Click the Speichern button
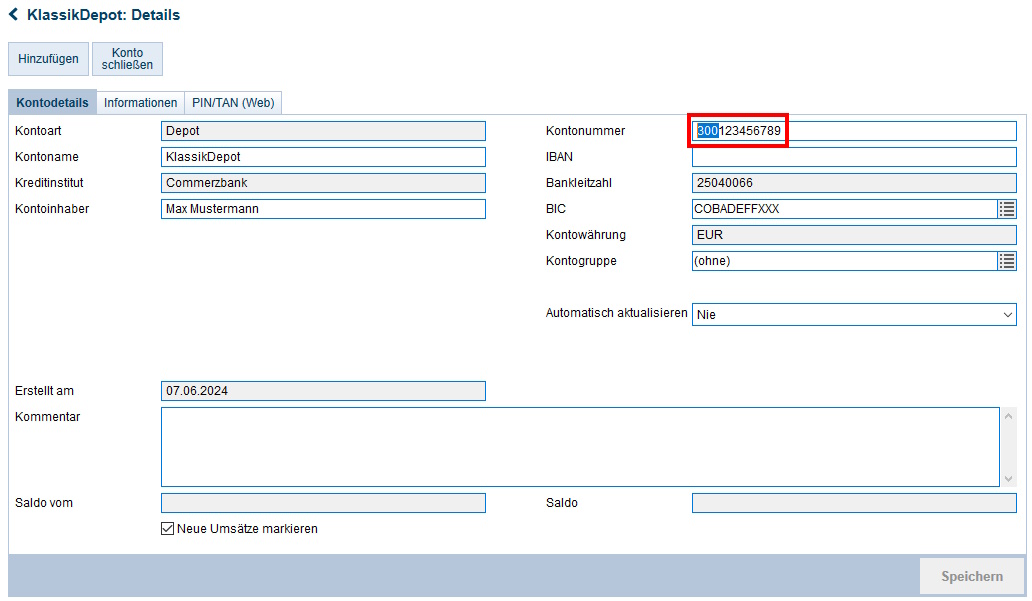Image resolution: width=1032 pixels, height=601 pixels. [x=971, y=575]
